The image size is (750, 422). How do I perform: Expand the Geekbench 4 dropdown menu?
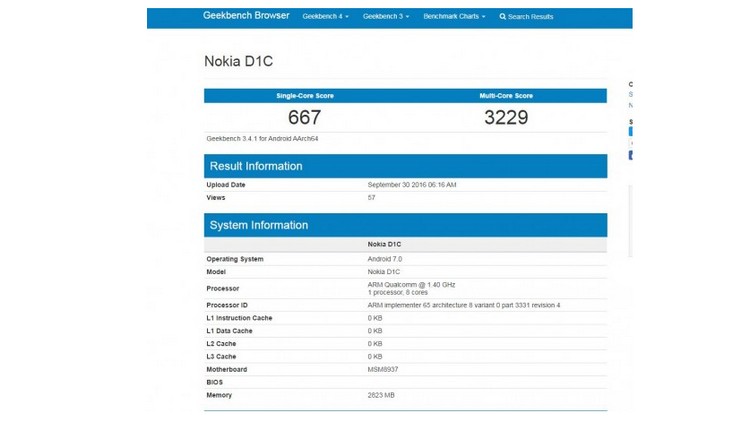click(325, 16)
